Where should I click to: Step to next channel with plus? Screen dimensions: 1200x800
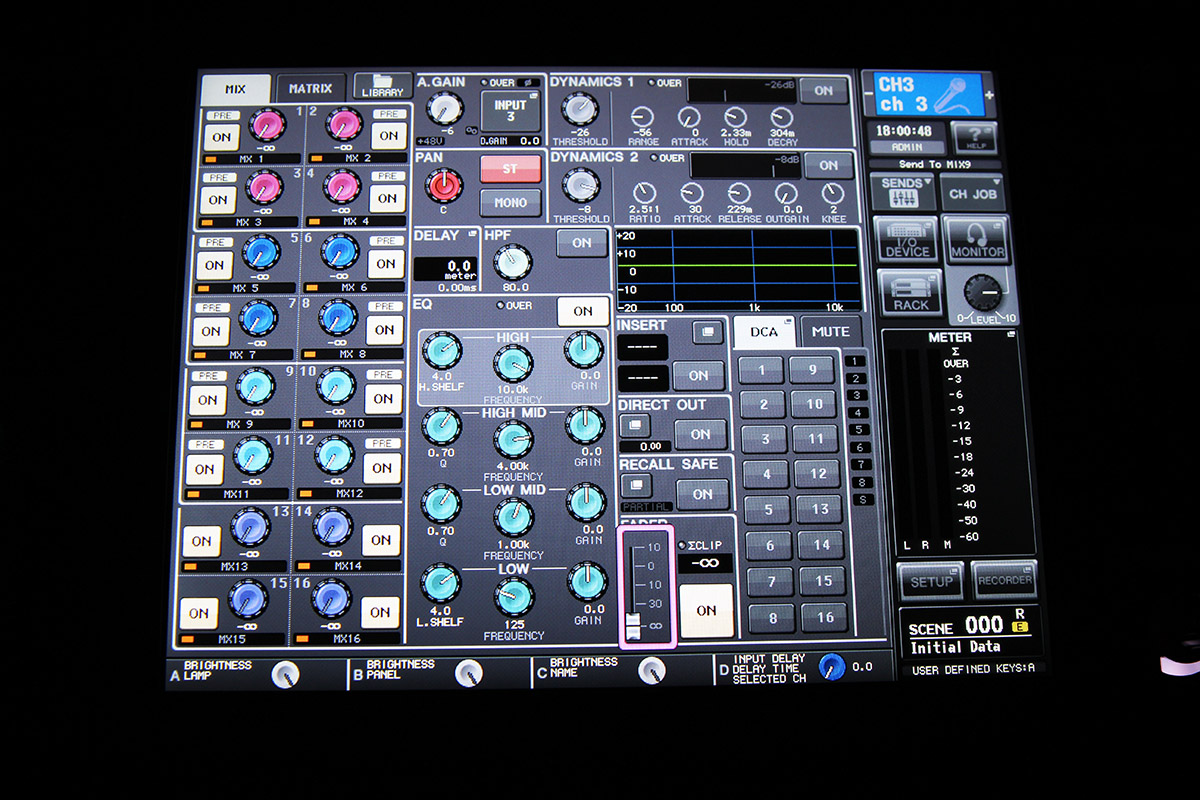click(990, 95)
